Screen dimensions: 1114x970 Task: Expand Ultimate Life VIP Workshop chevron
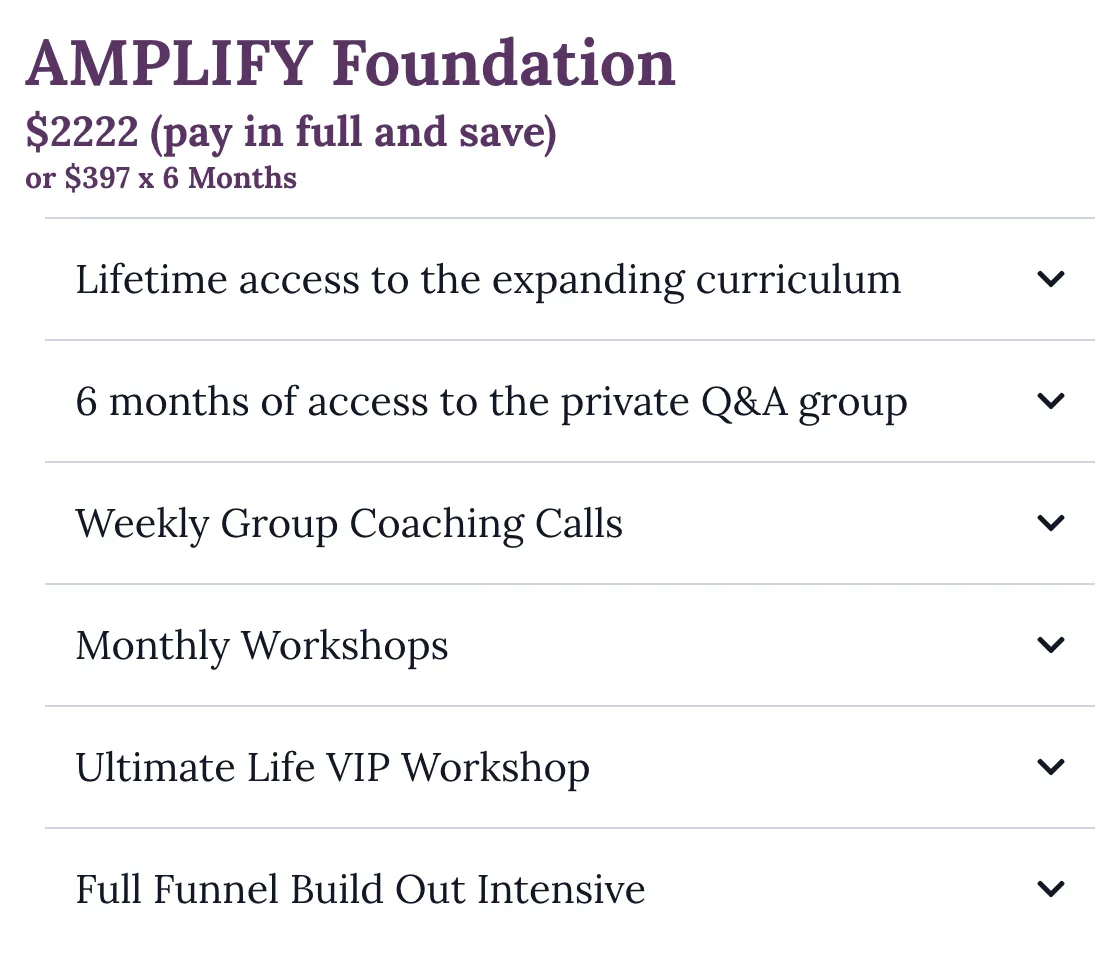[1050, 767]
